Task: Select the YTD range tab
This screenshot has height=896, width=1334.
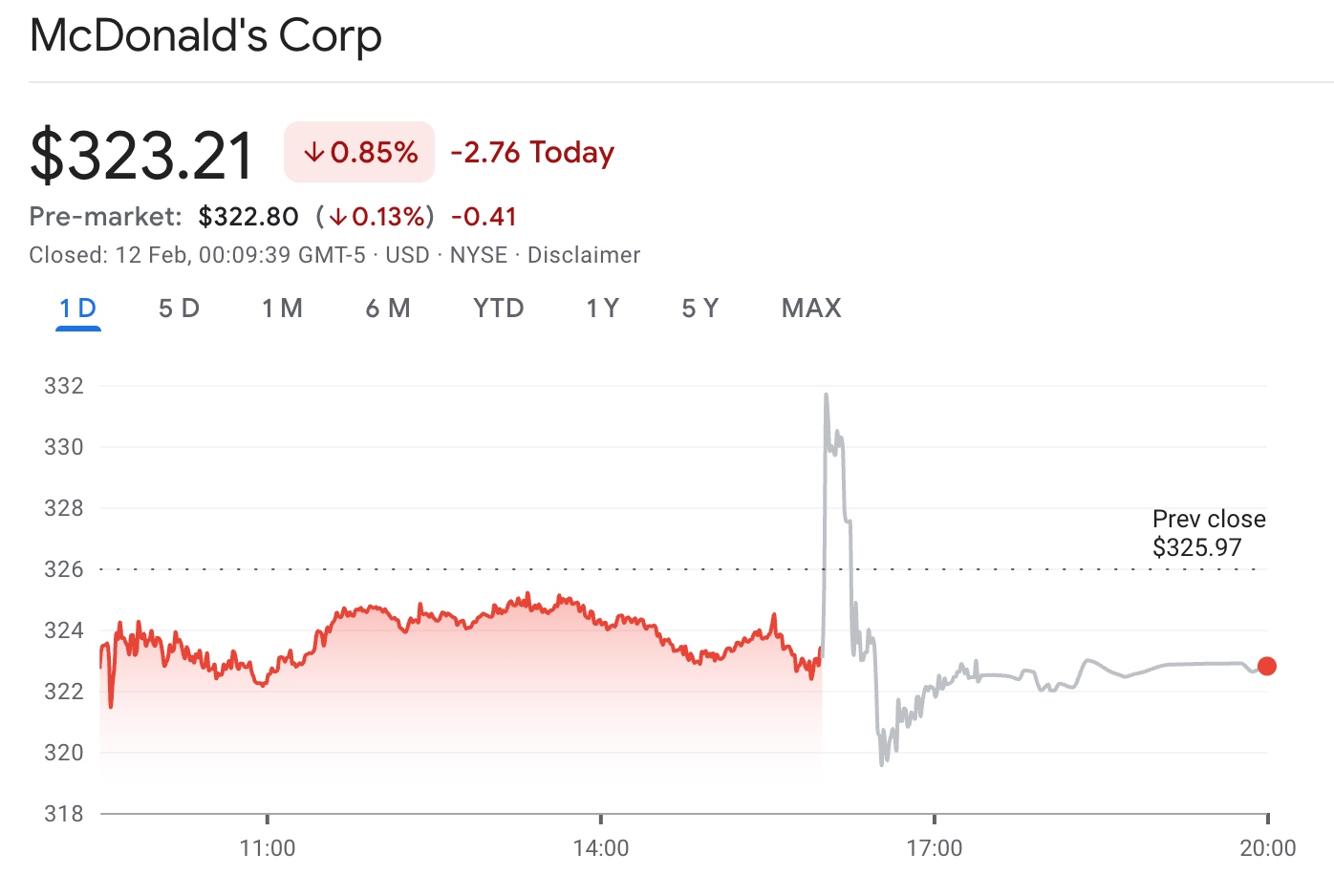Action: coord(499,309)
